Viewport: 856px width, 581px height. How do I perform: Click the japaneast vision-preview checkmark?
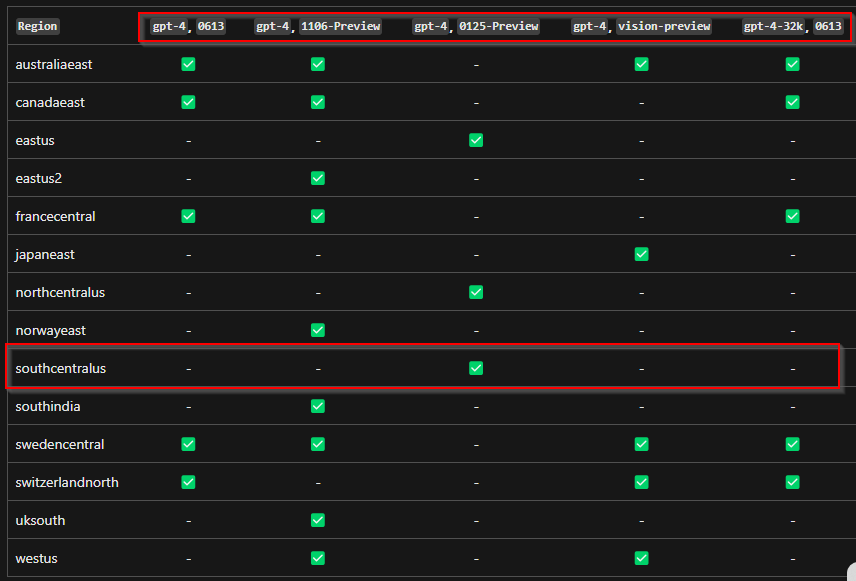click(641, 254)
